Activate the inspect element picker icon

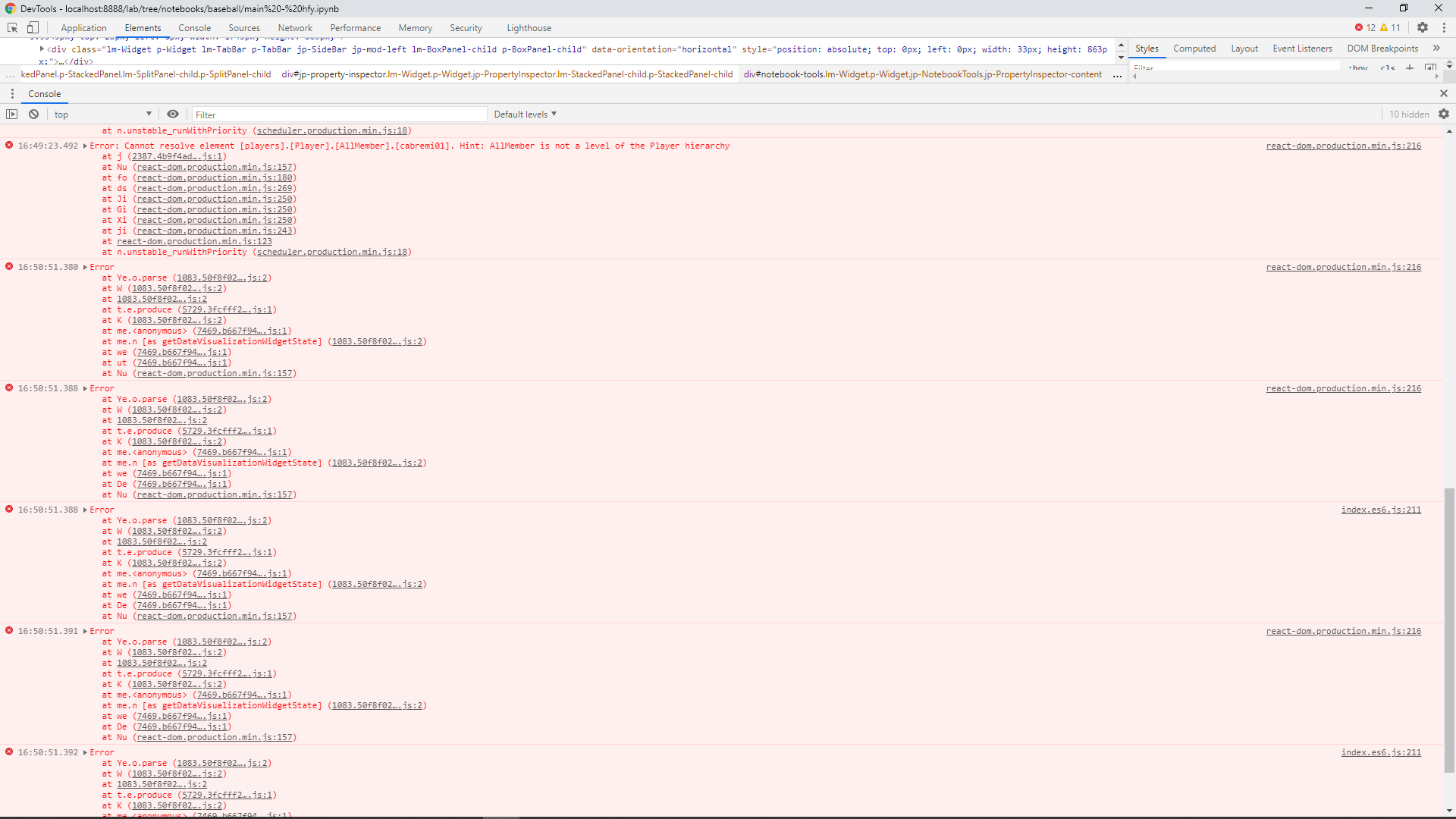coord(12,27)
